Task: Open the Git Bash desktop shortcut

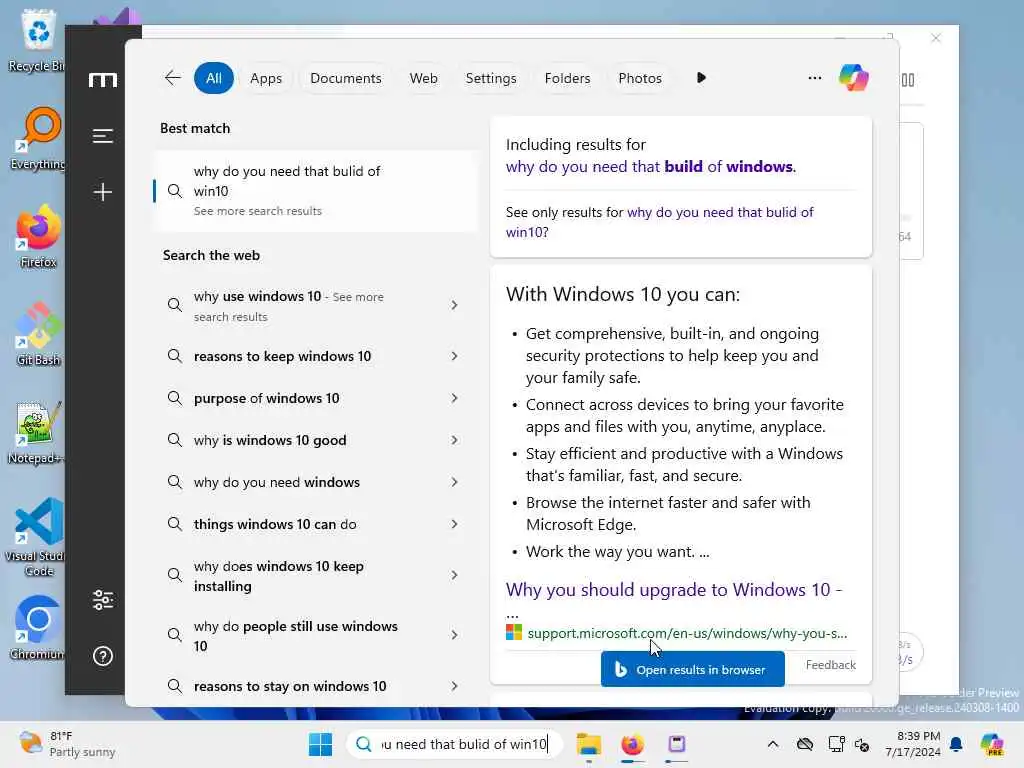Action: point(38,334)
